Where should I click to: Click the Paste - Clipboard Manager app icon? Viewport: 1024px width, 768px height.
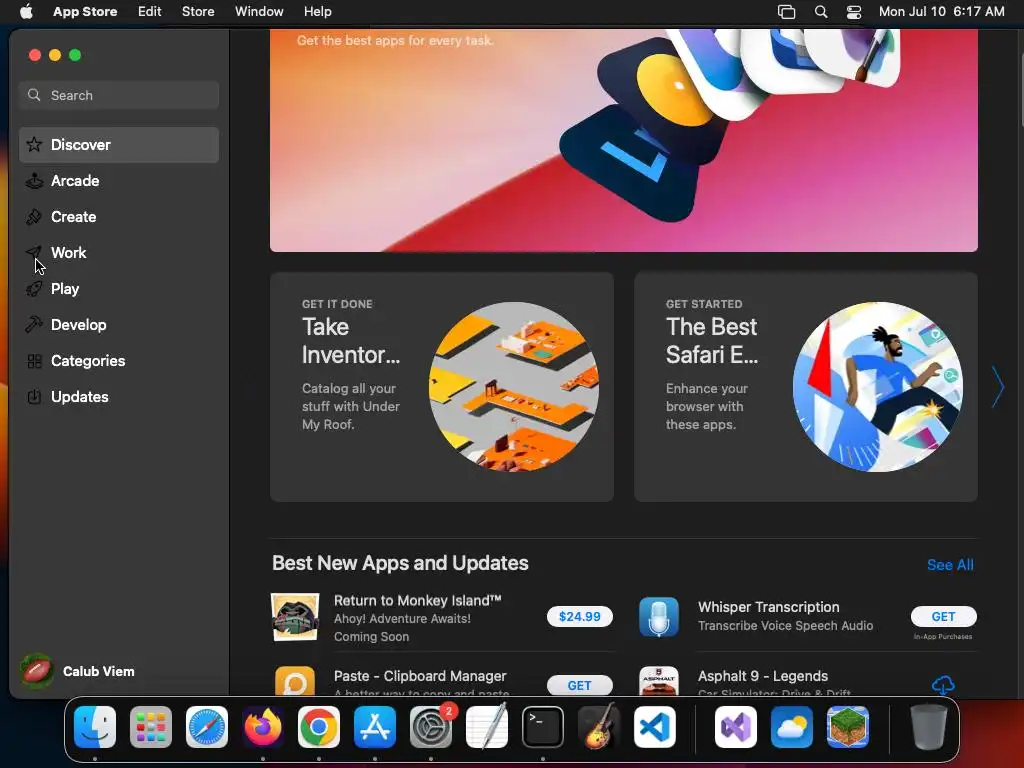pos(295,681)
